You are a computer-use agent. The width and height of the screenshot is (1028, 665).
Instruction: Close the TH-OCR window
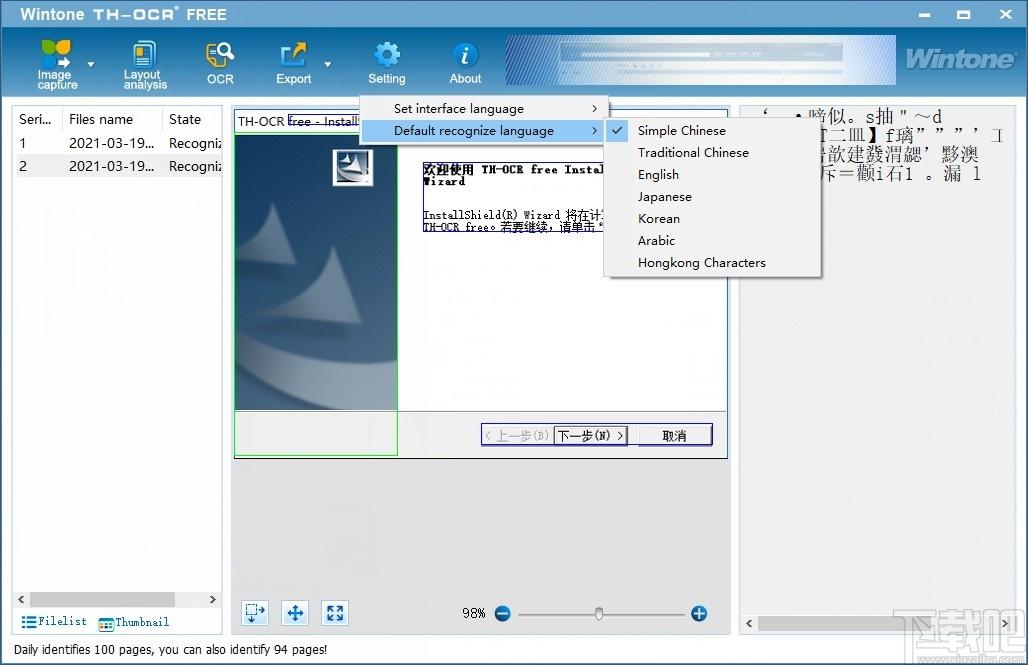1006,14
